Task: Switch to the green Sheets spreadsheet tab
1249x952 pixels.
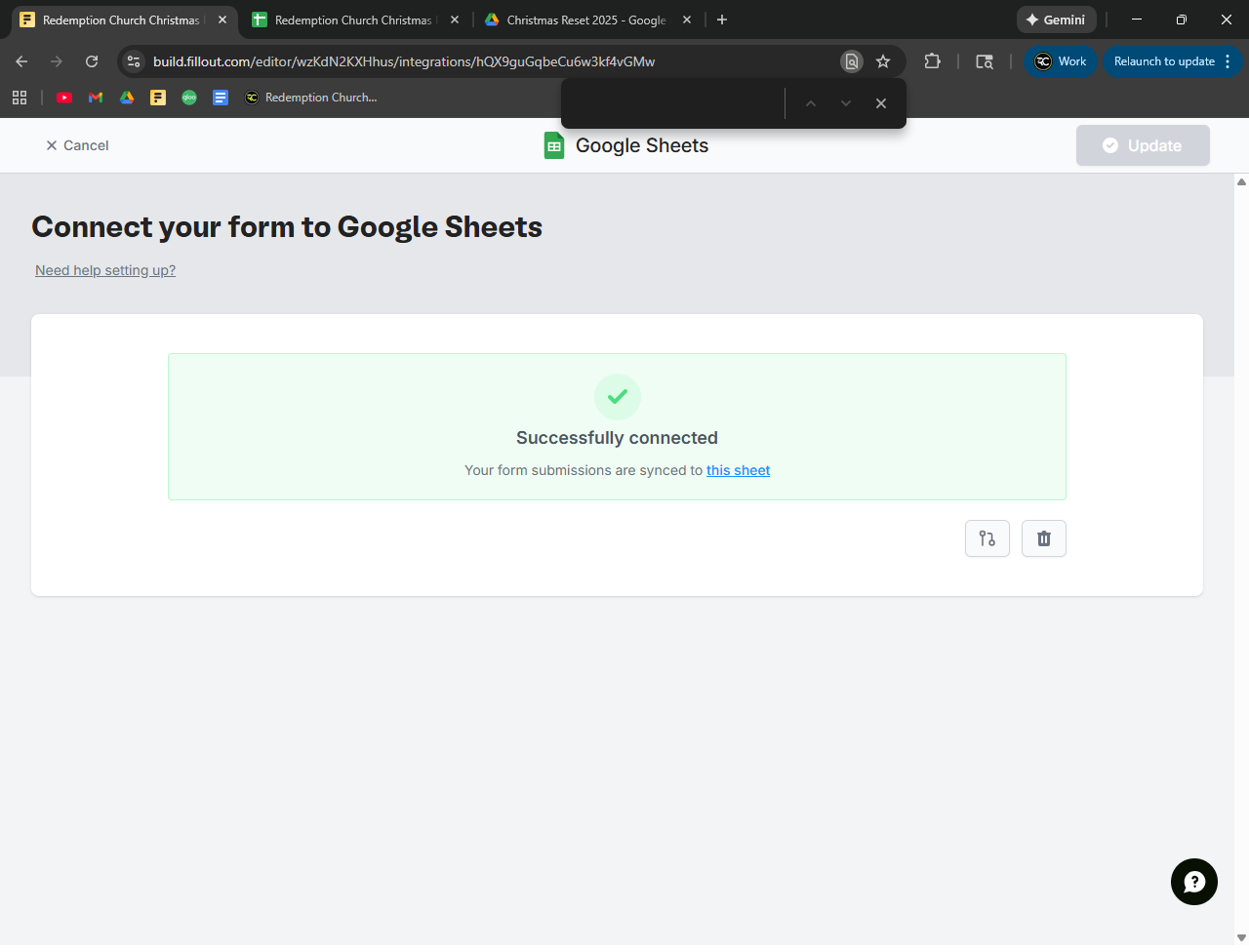Action: [x=351, y=20]
